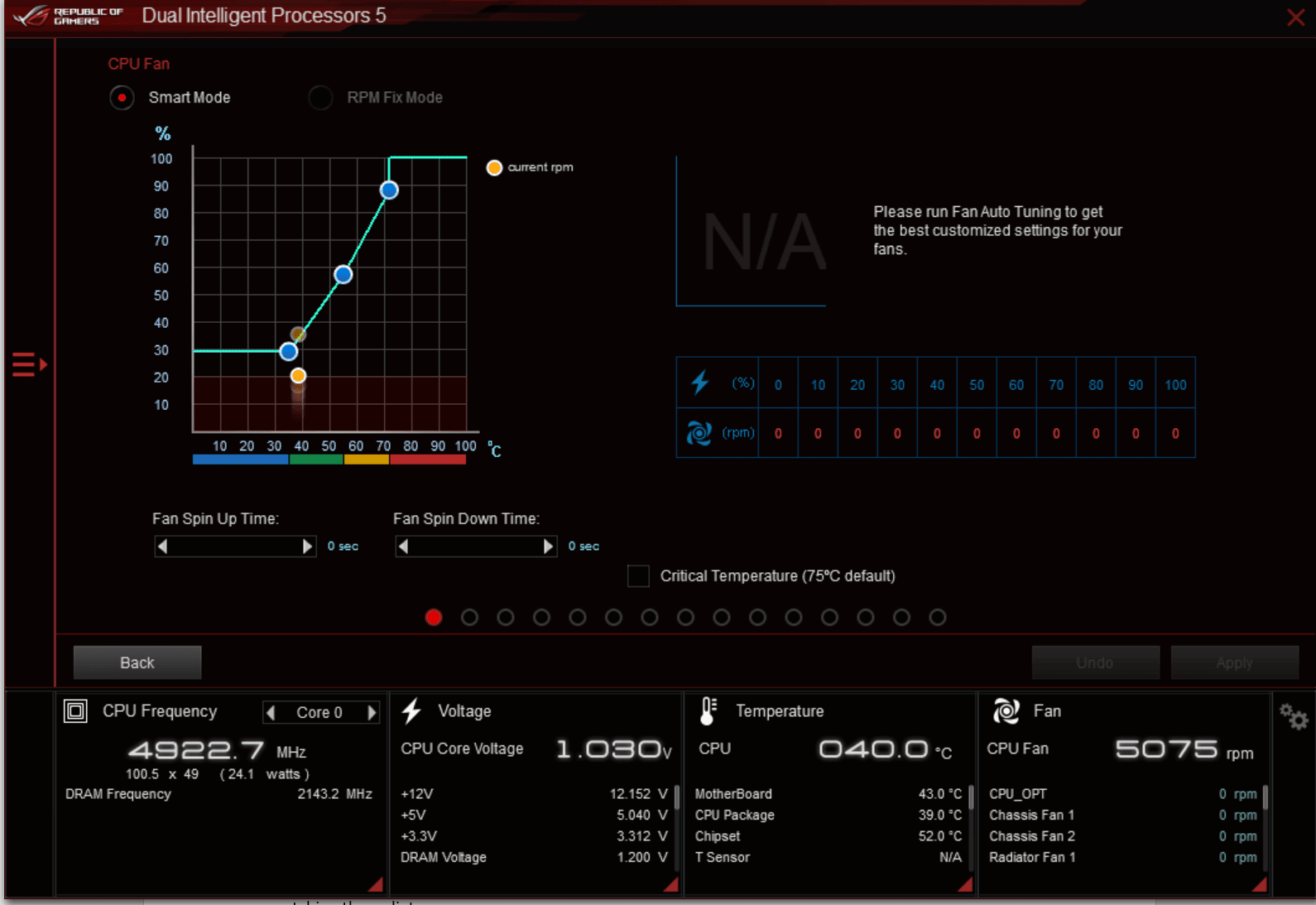Expand the CPU Frequency panel corner triangle
Screen dimensions: 1316x905
[x=375, y=884]
